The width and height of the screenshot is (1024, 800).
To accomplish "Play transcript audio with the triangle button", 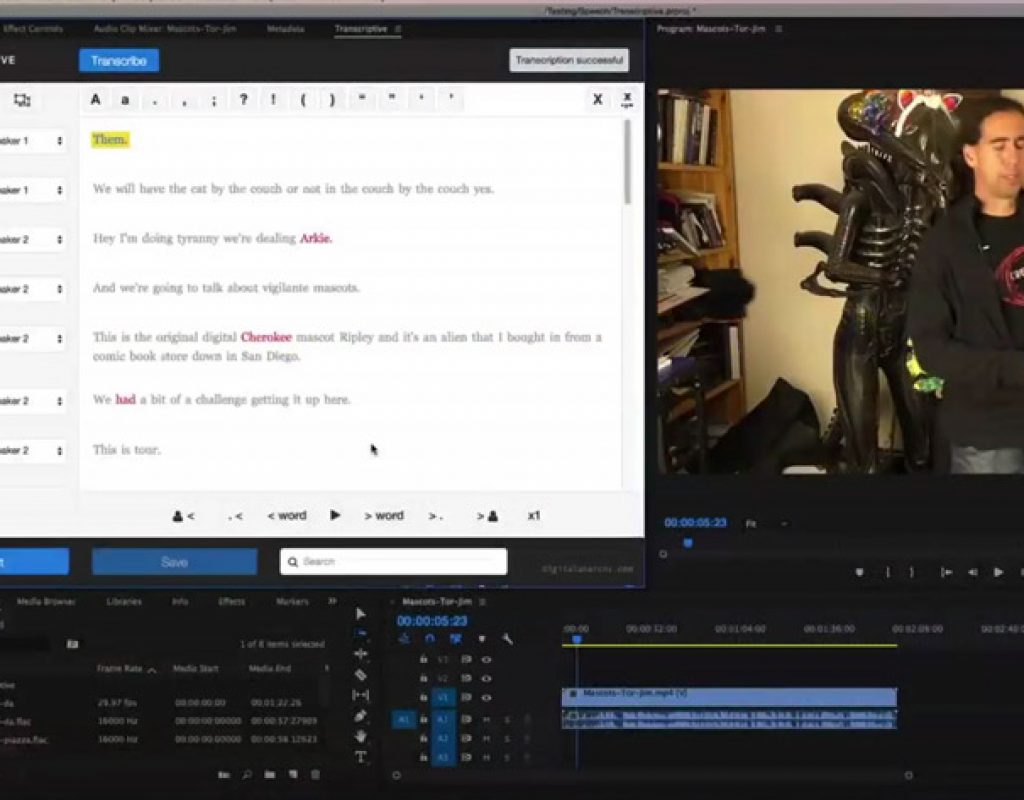I will 335,515.
